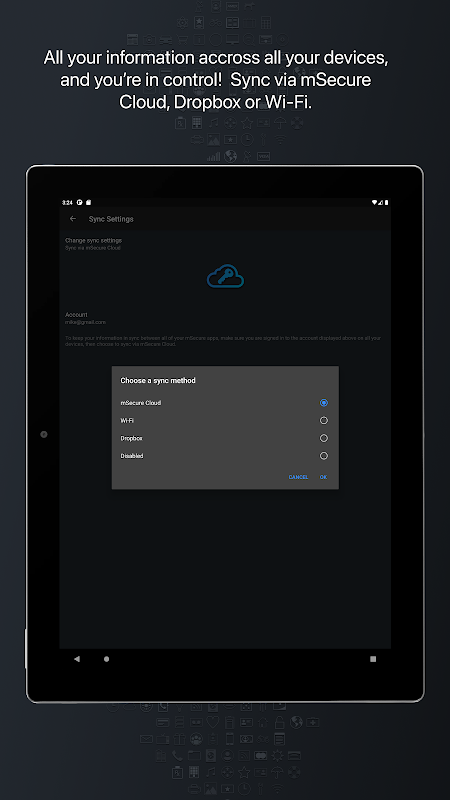Click the "Dropbox" option label
450x800 pixels.
coord(132,438)
